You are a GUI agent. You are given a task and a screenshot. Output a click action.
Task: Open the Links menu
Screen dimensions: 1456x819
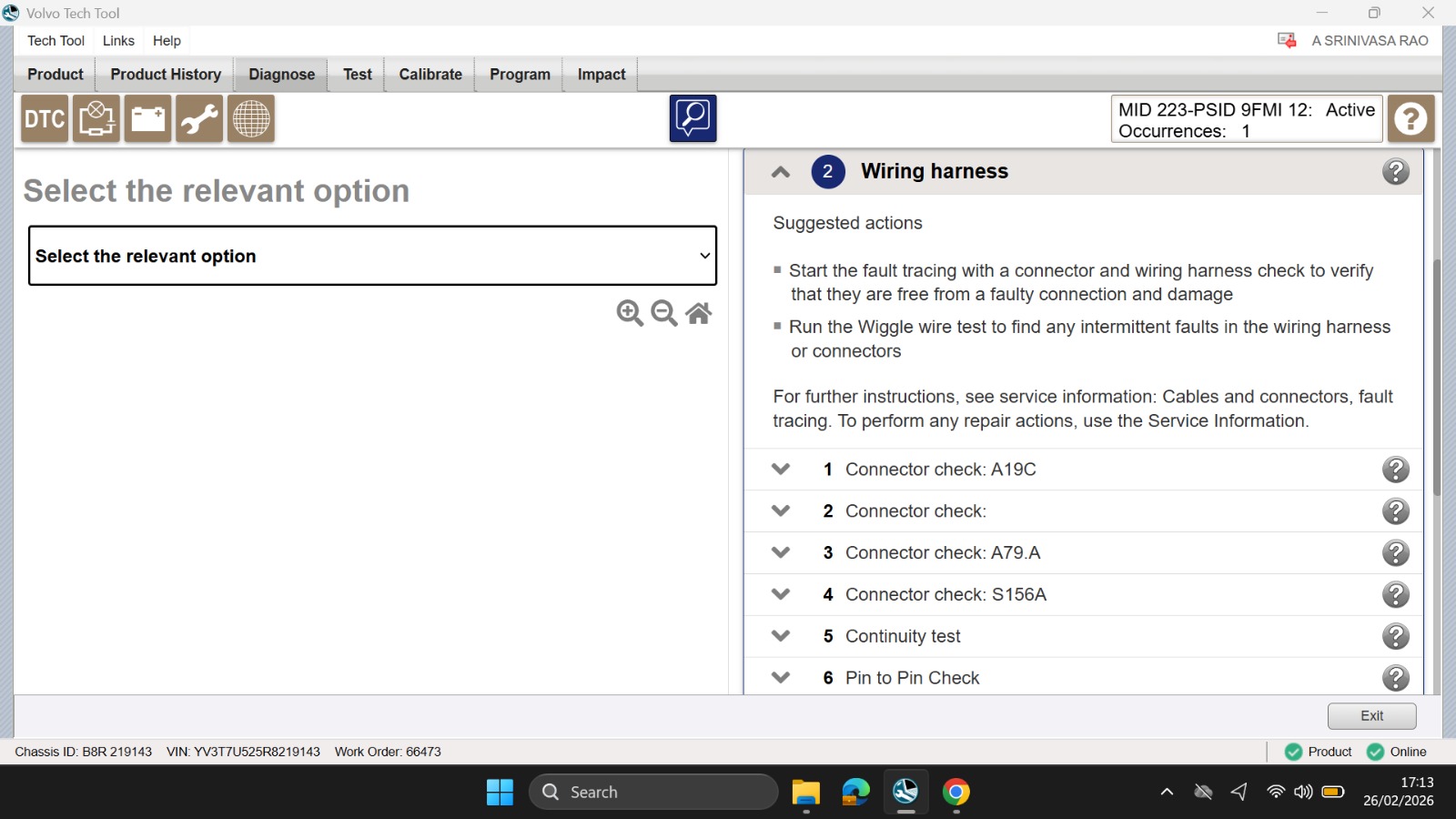coord(118,41)
